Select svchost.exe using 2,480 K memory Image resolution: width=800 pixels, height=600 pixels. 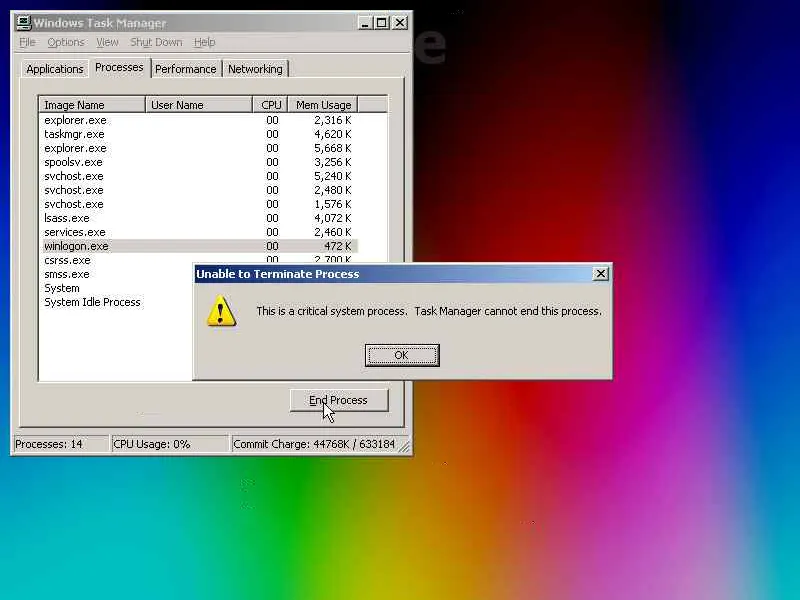tap(200, 190)
